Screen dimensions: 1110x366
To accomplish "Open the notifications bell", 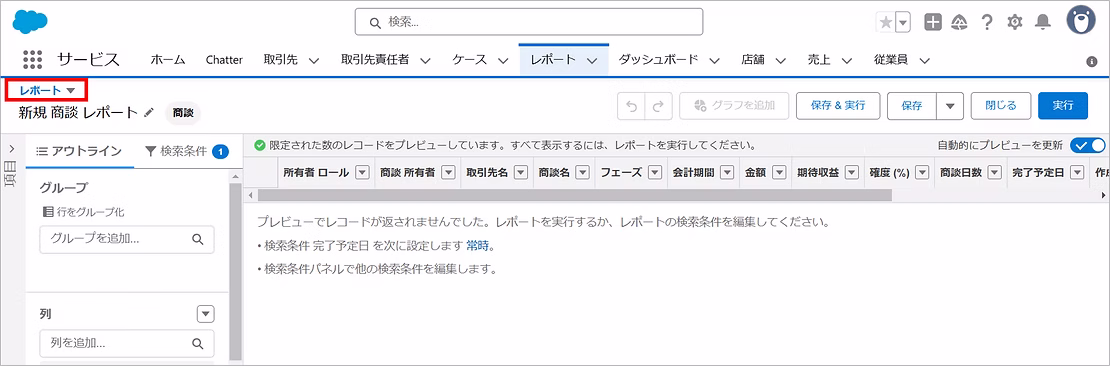I will [x=1042, y=22].
